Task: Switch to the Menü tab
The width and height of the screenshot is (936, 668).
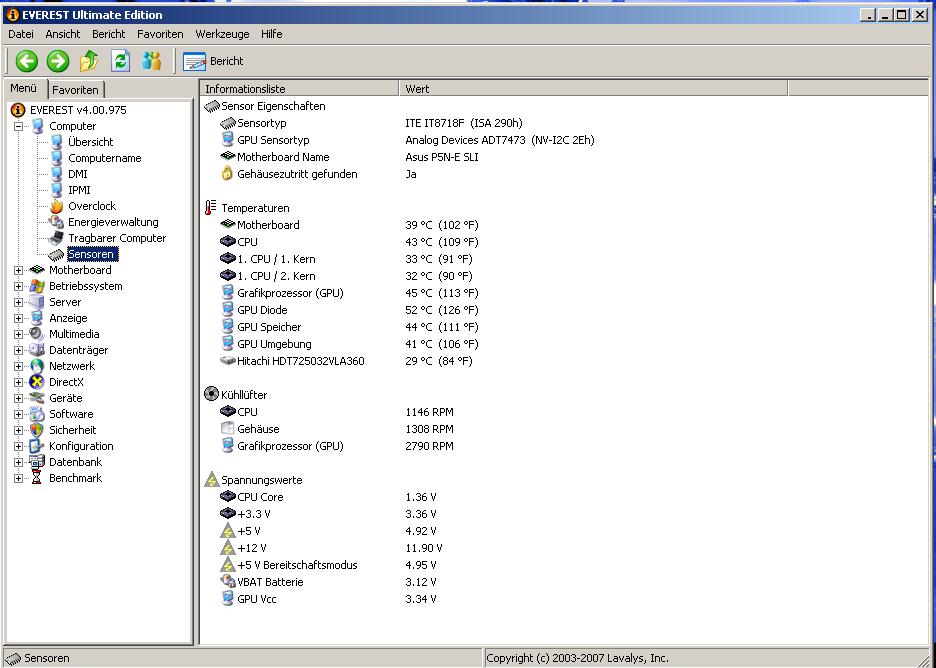Action: (x=24, y=88)
